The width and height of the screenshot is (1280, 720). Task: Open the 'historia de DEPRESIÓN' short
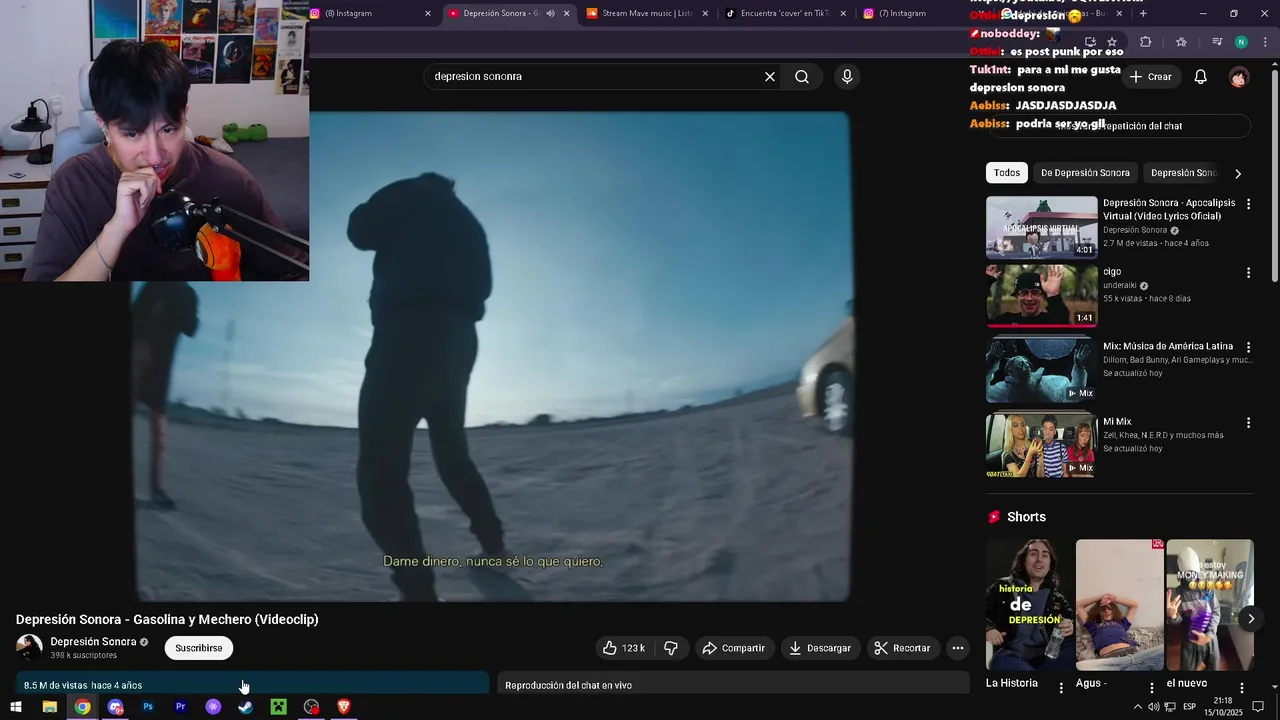(1030, 605)
